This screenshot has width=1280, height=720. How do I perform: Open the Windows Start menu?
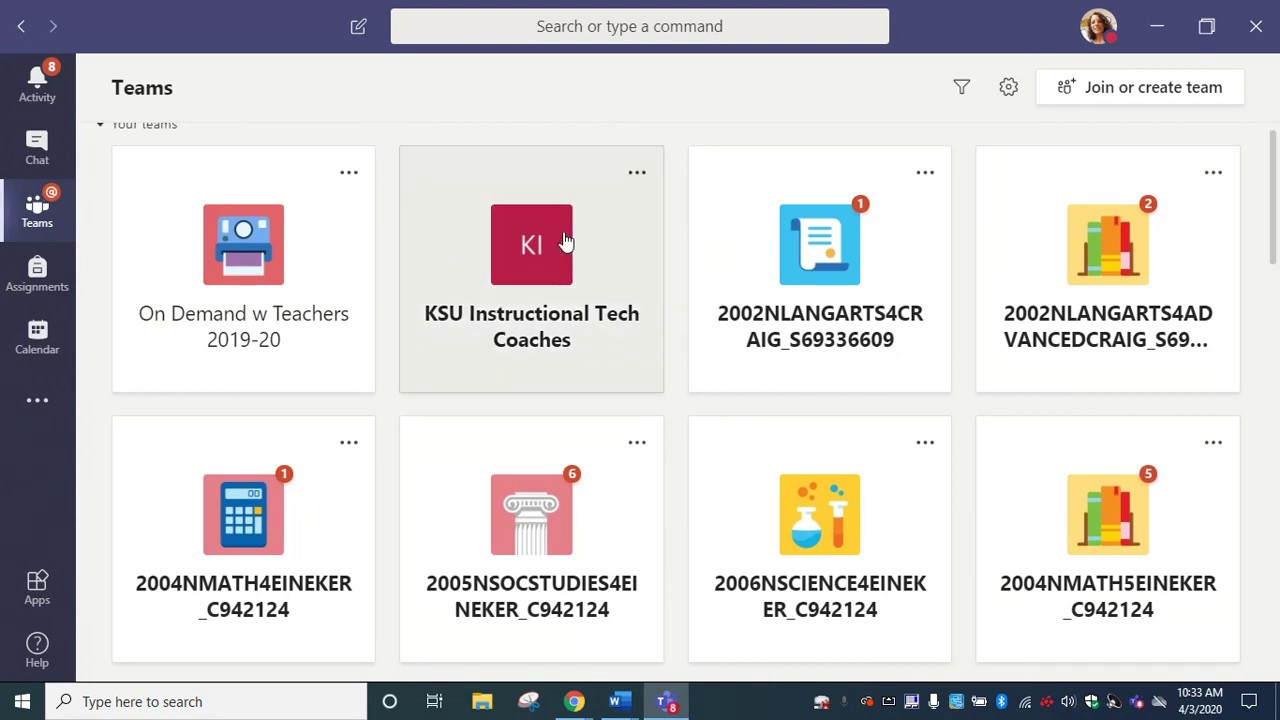coord(22,701)
